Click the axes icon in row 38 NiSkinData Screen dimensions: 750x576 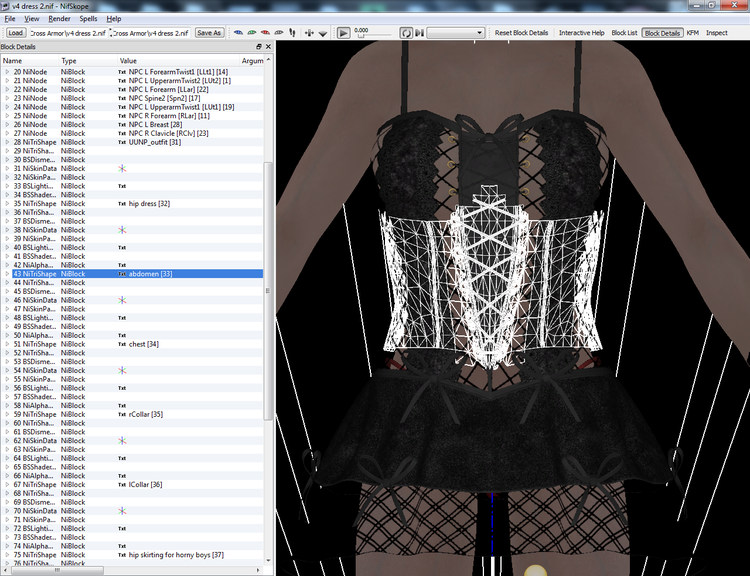tap(122, 230)
